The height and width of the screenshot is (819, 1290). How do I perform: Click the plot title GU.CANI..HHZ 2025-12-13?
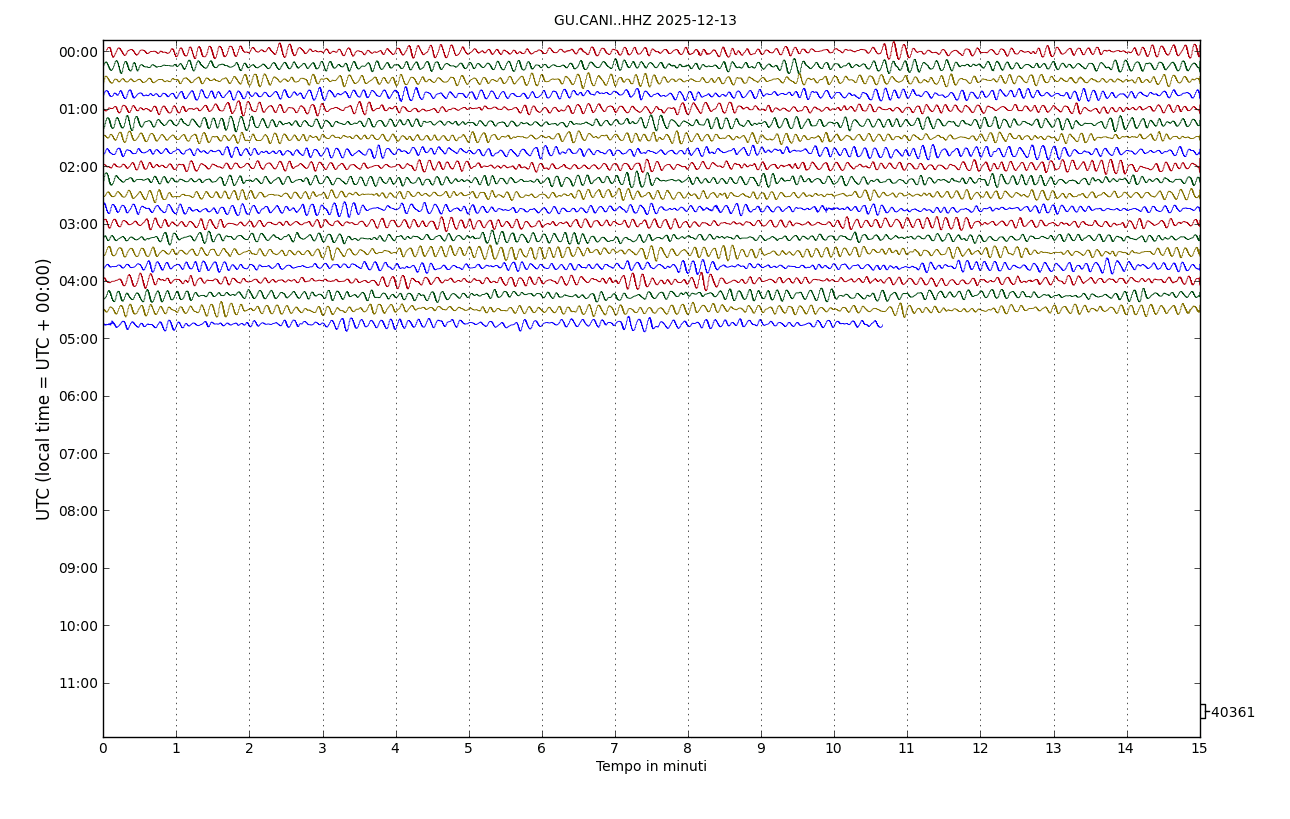point(645,21)
